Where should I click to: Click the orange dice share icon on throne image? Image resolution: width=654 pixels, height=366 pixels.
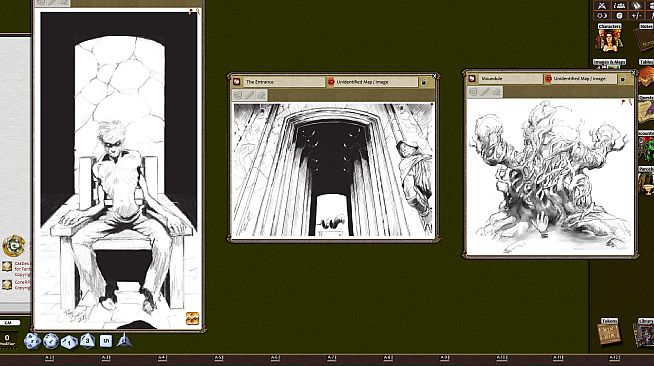(192, 318)
